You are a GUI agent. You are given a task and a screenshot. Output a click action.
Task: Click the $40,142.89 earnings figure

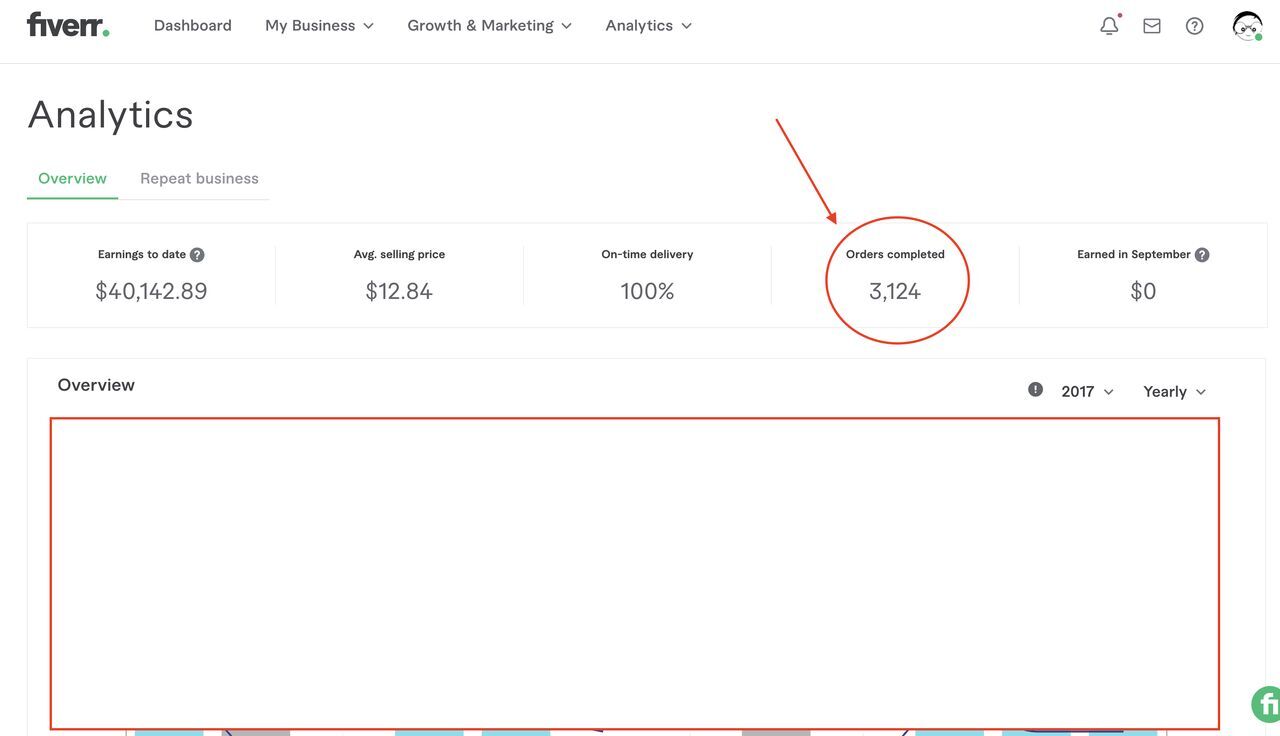[x=151, y=292]
